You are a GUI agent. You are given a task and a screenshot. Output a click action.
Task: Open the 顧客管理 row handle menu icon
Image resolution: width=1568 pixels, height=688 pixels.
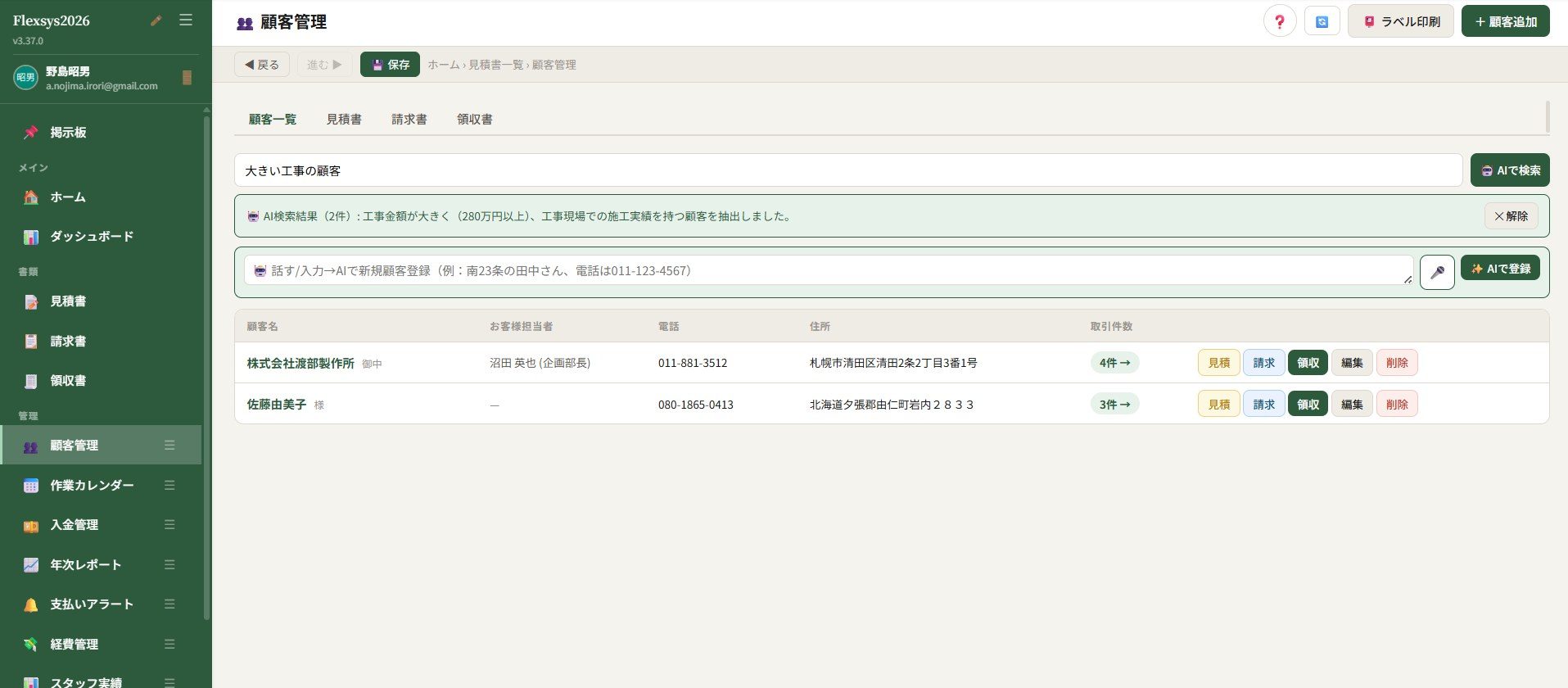[169, 445]
